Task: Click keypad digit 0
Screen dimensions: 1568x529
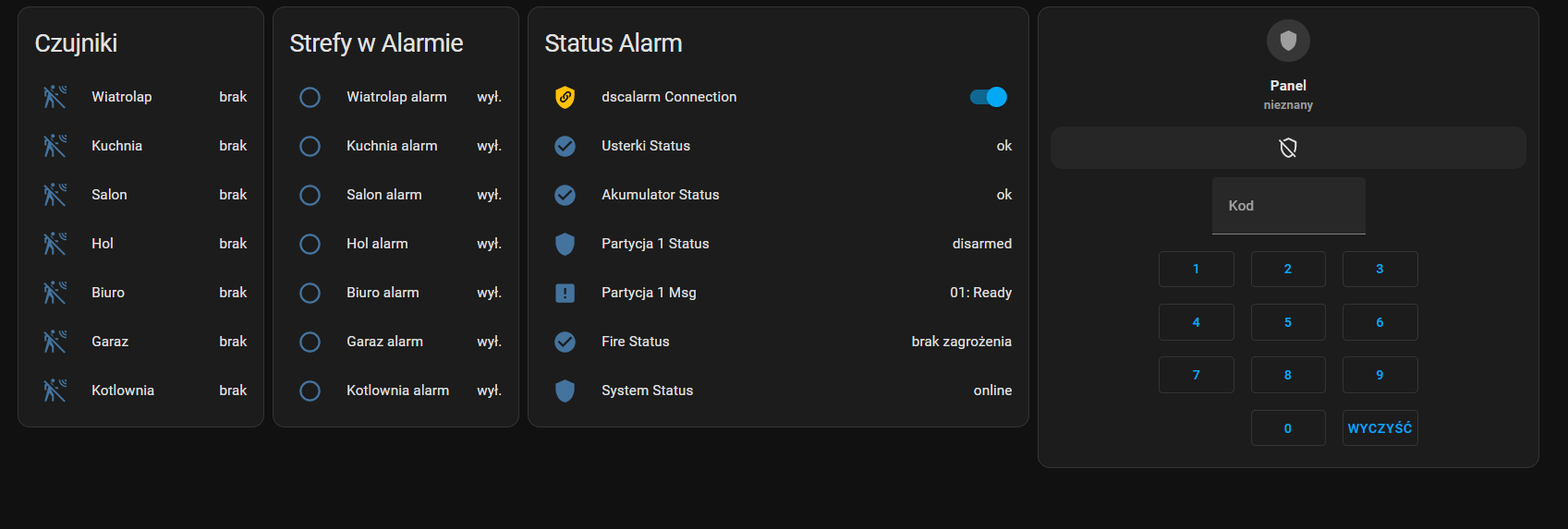Action: [x=1288, y=428]
